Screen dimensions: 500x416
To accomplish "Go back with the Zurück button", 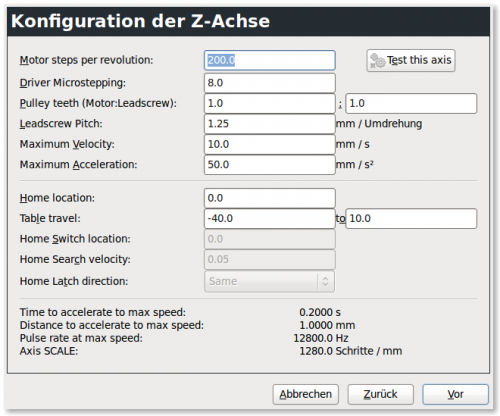I will (380, 394).
